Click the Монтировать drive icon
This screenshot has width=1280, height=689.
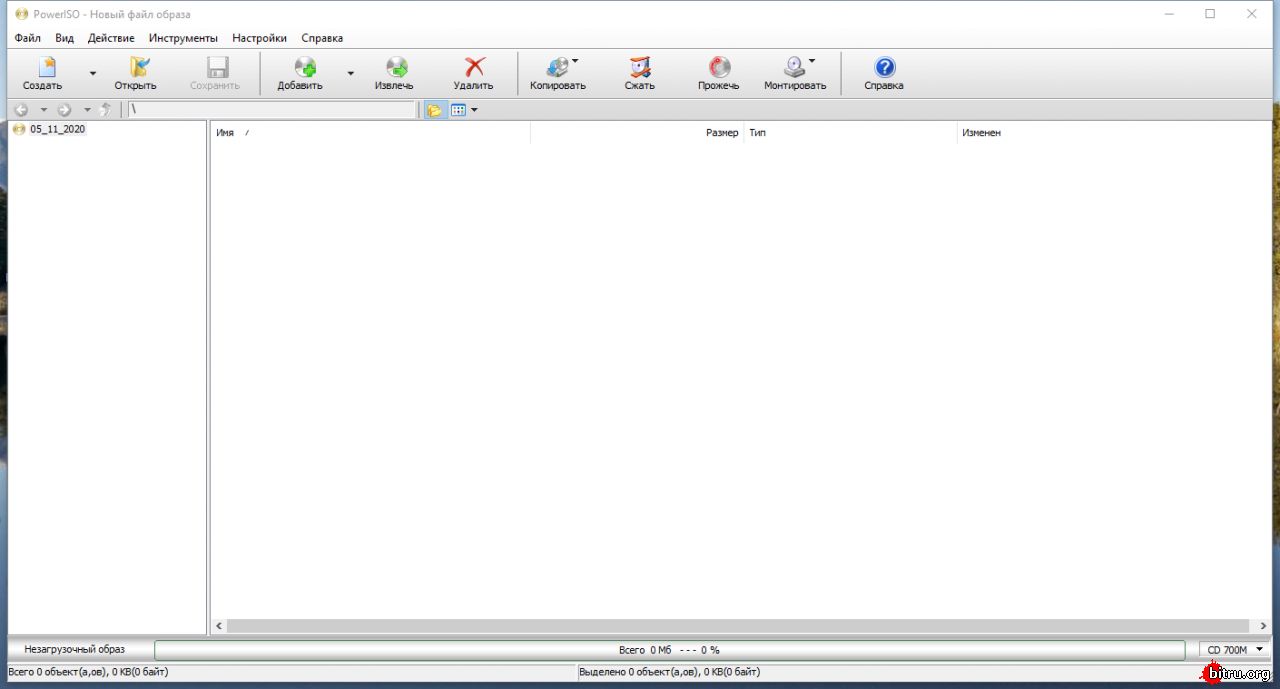pos(794,67)
